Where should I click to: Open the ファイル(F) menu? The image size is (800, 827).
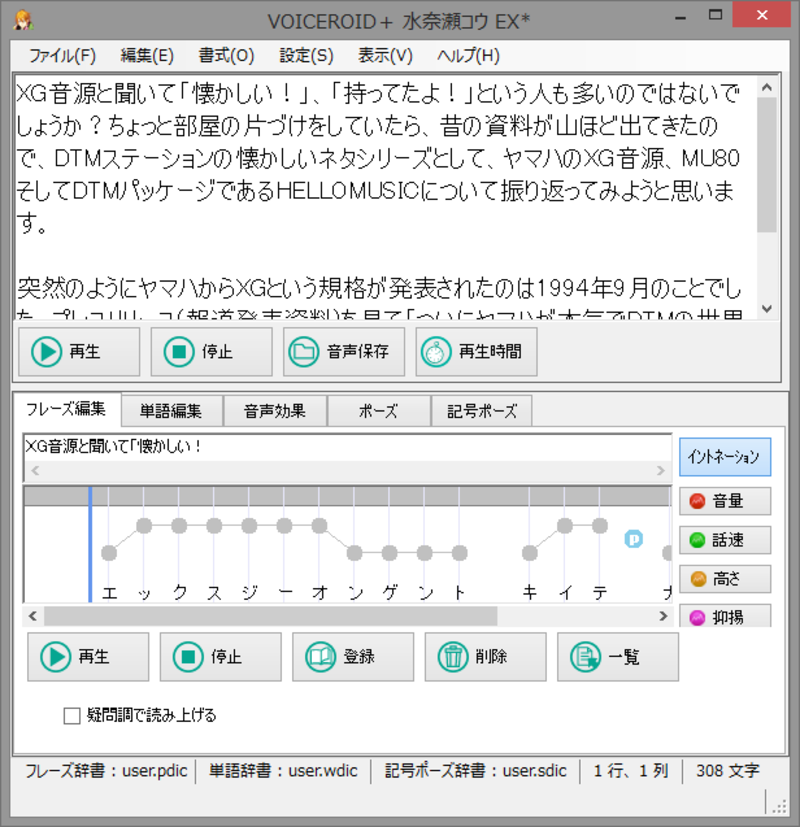[62, 55]
